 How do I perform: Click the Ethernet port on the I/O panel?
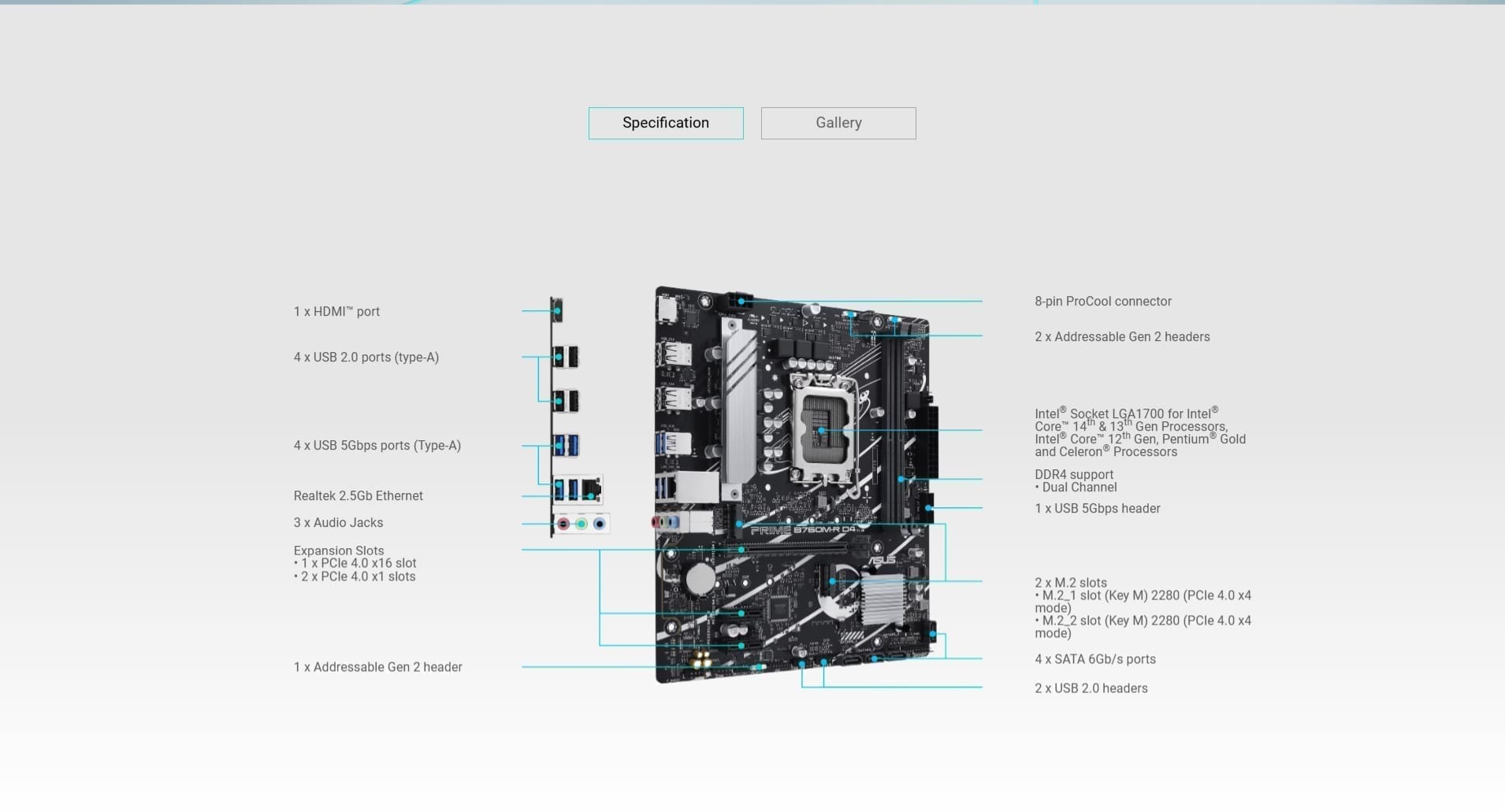click(x=593, y=490)
